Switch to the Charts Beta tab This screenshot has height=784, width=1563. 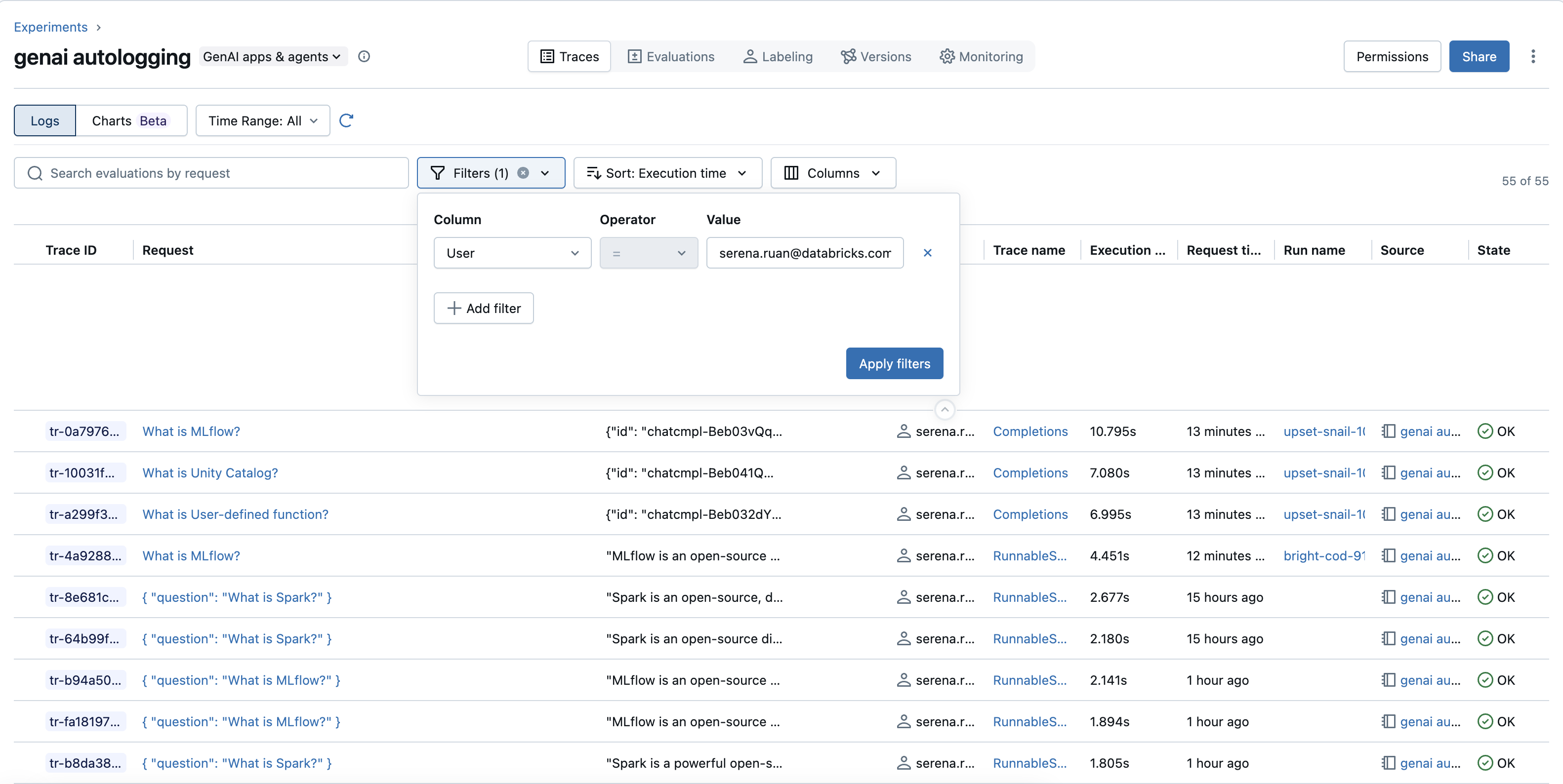pyautogui.click(x=130, y=120)
